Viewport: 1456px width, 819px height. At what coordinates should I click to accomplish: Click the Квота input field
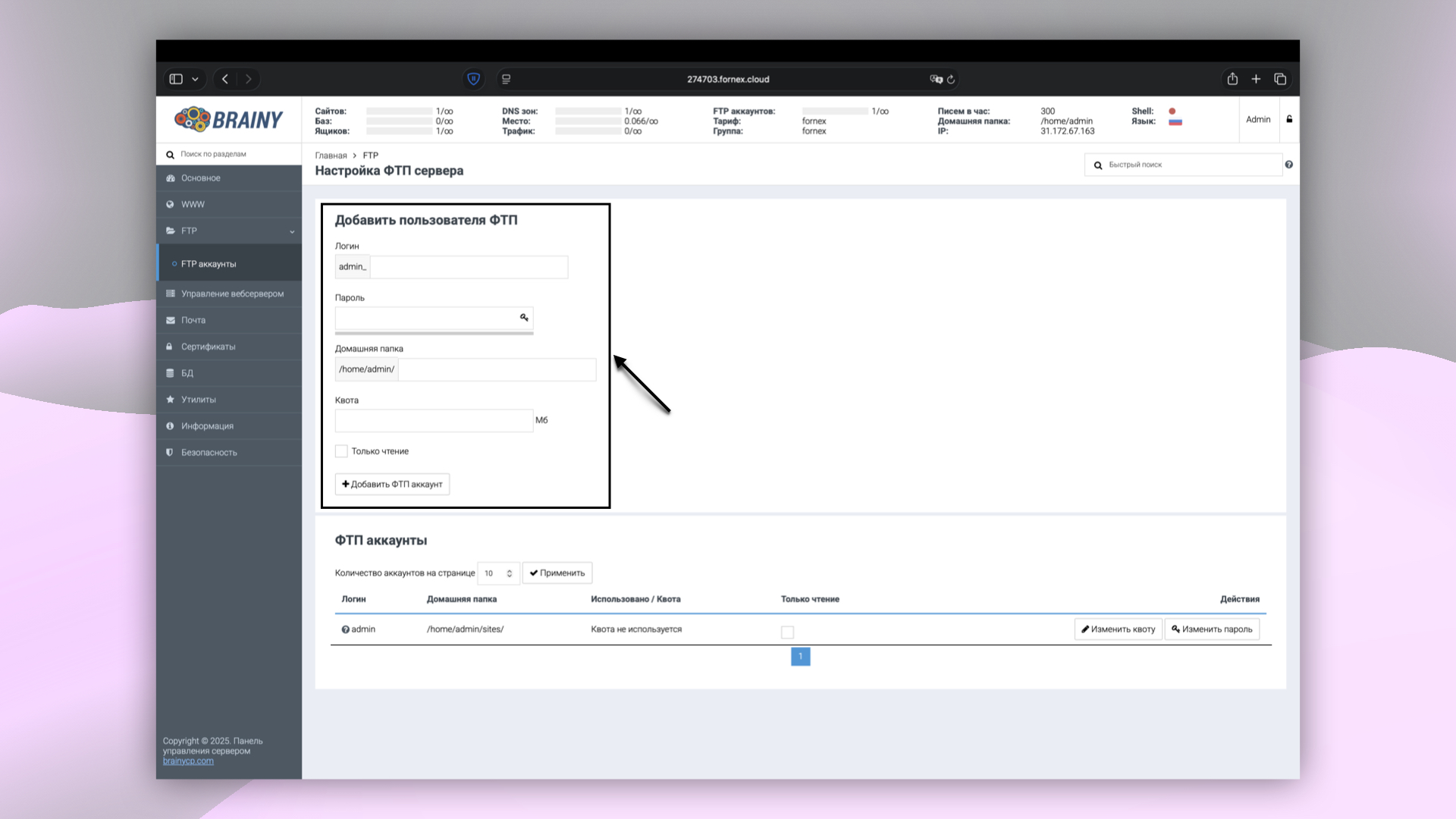click(434, 420)
